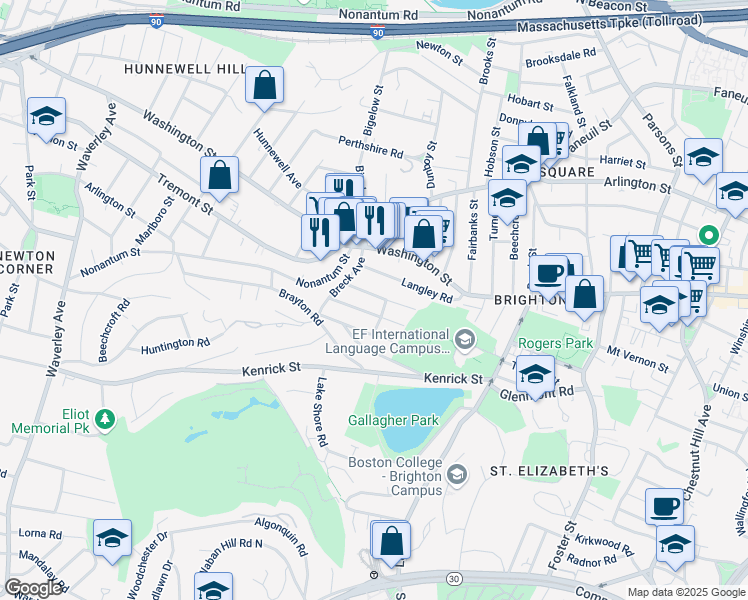
Task: Click the green location pin near Parsons St
Action: (709, 235)
